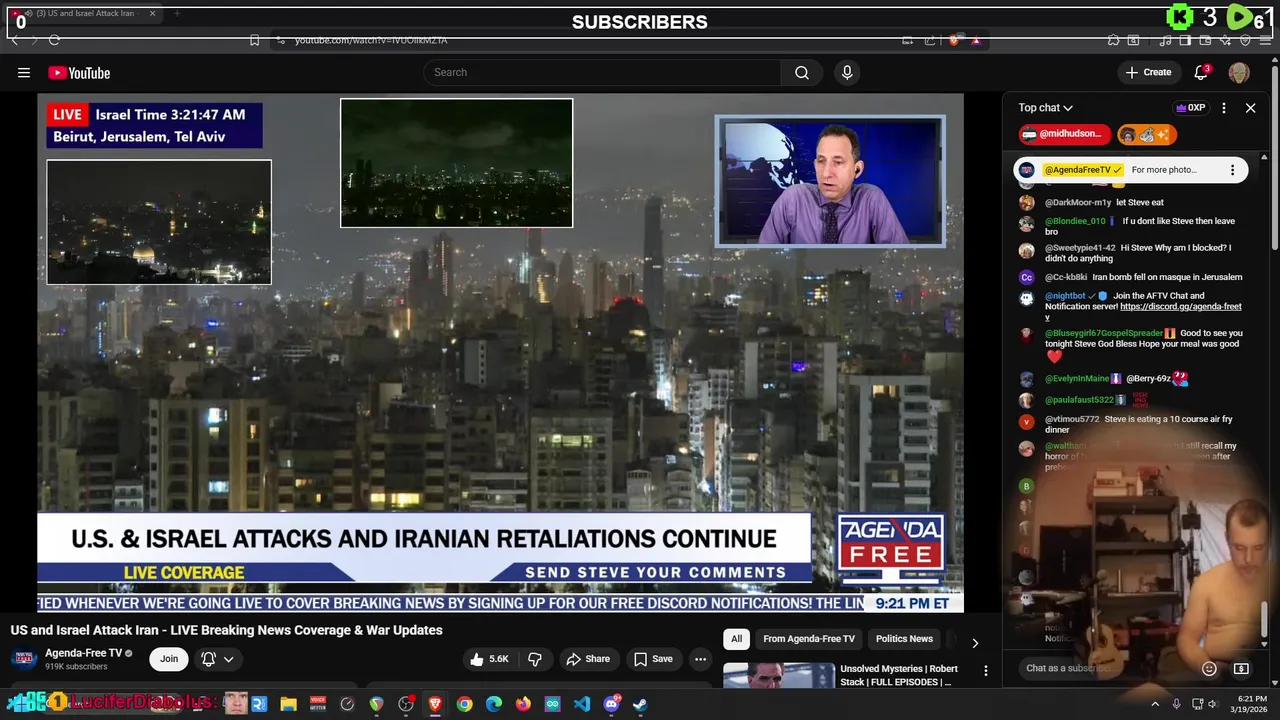Open Unsolved Mysteries Robert Stack video title

[x=899, y=675]
